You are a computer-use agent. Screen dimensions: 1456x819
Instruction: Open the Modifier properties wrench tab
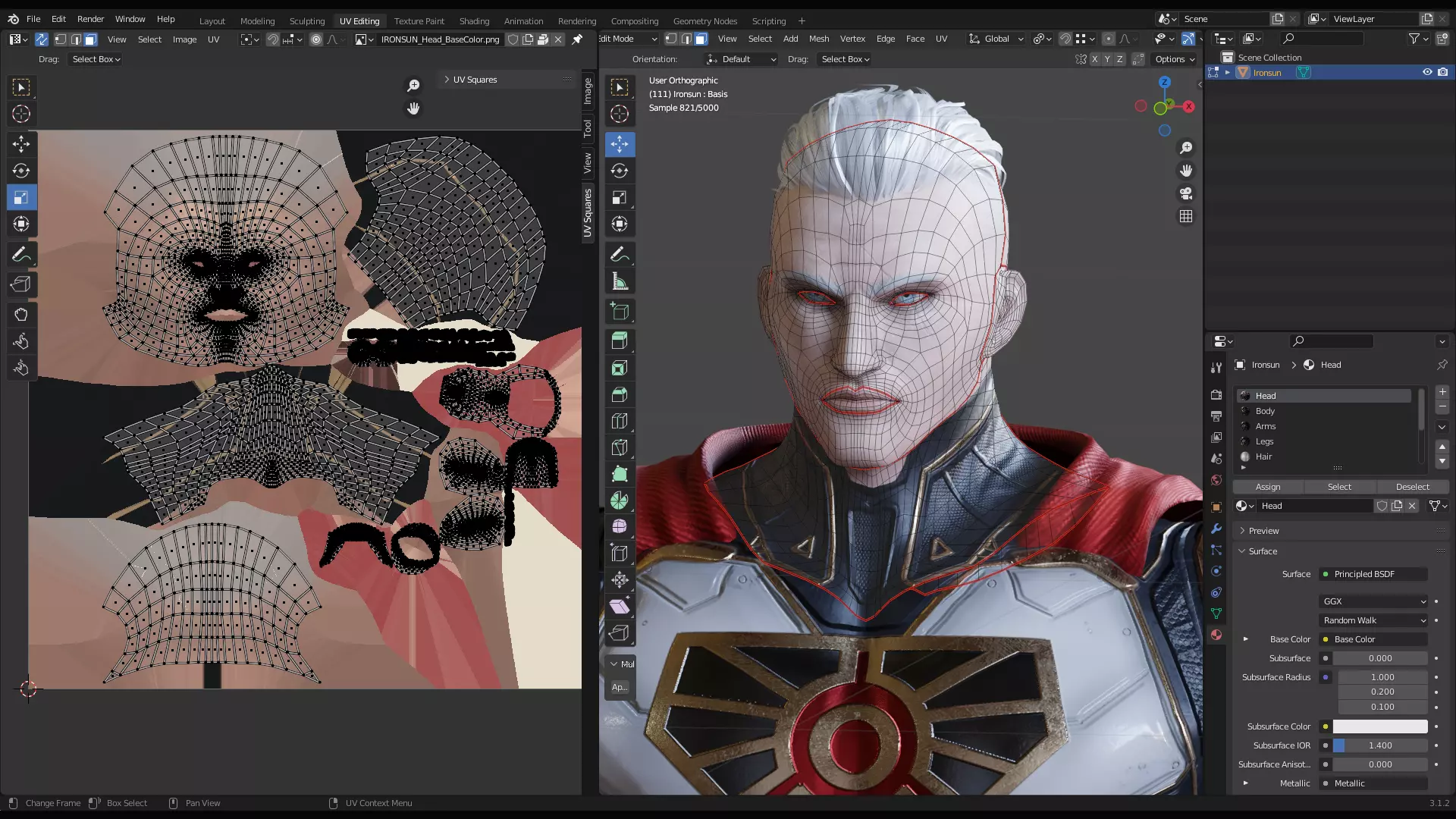tap(1216, 529)
